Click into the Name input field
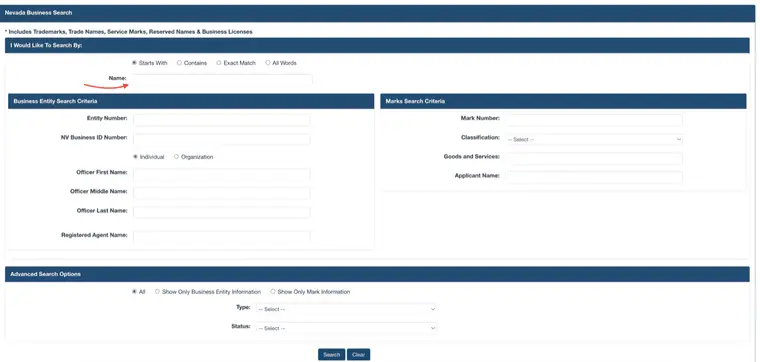The width and height of the screenshot is (760, 362). pos(222,79)
